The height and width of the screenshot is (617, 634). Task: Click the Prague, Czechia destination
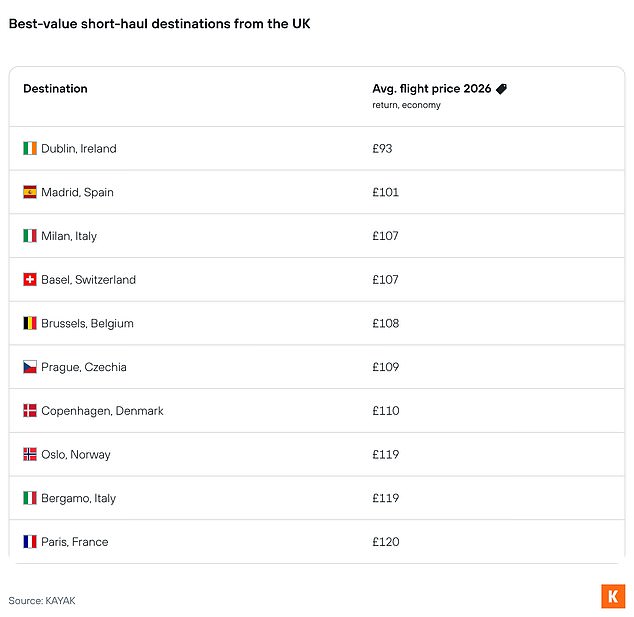point(84,367)
